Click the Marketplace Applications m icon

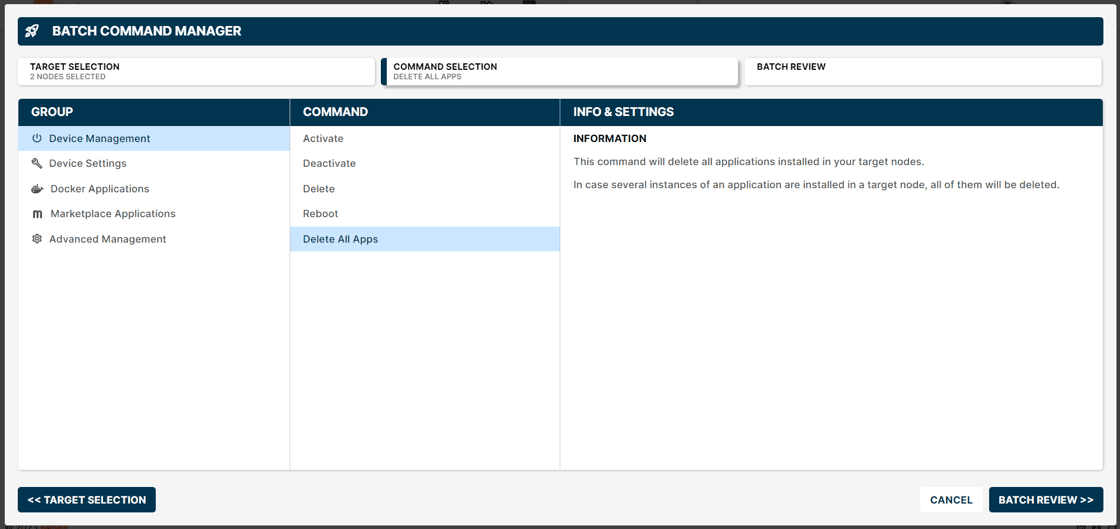37,214
